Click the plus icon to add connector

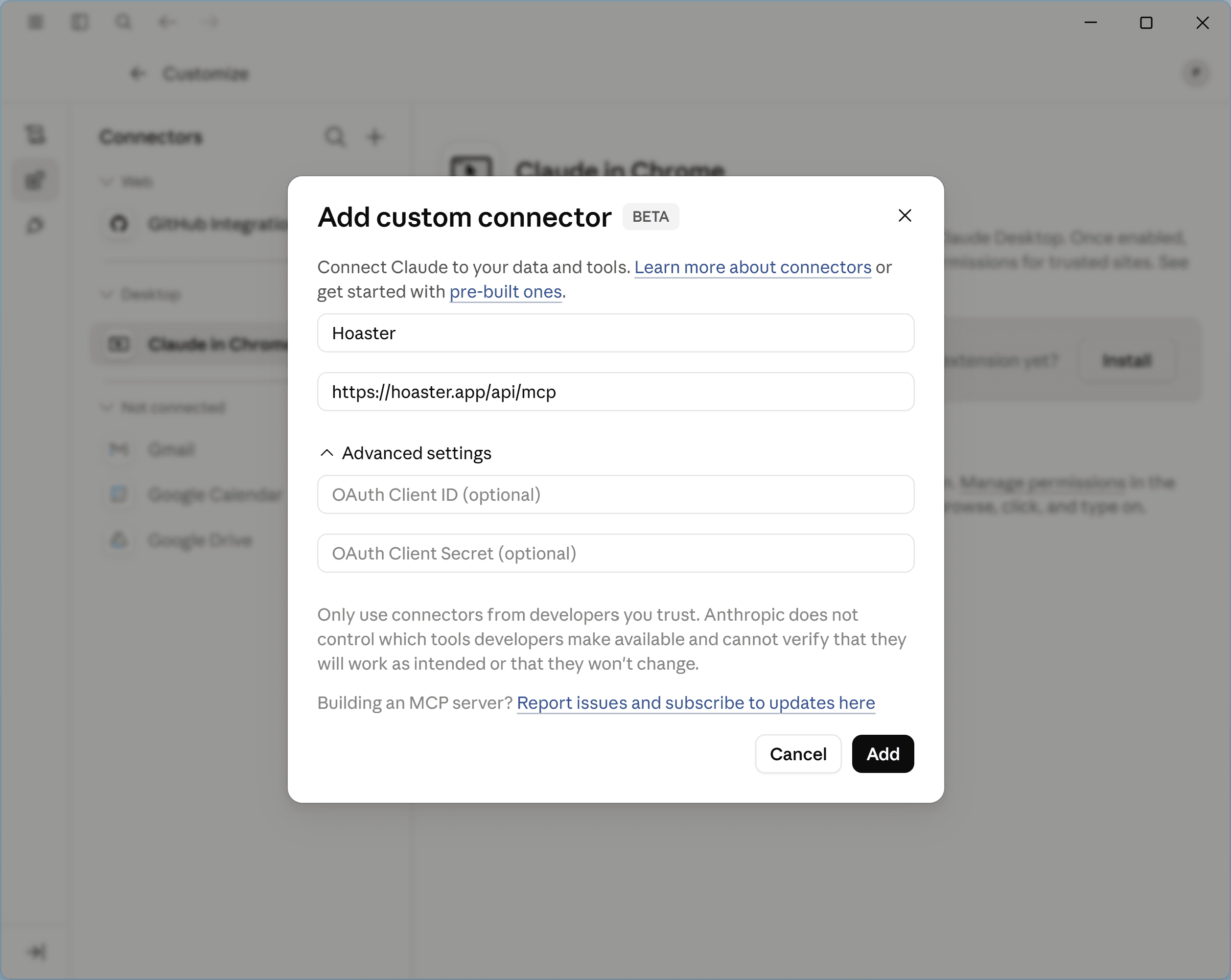pos(374,137)
